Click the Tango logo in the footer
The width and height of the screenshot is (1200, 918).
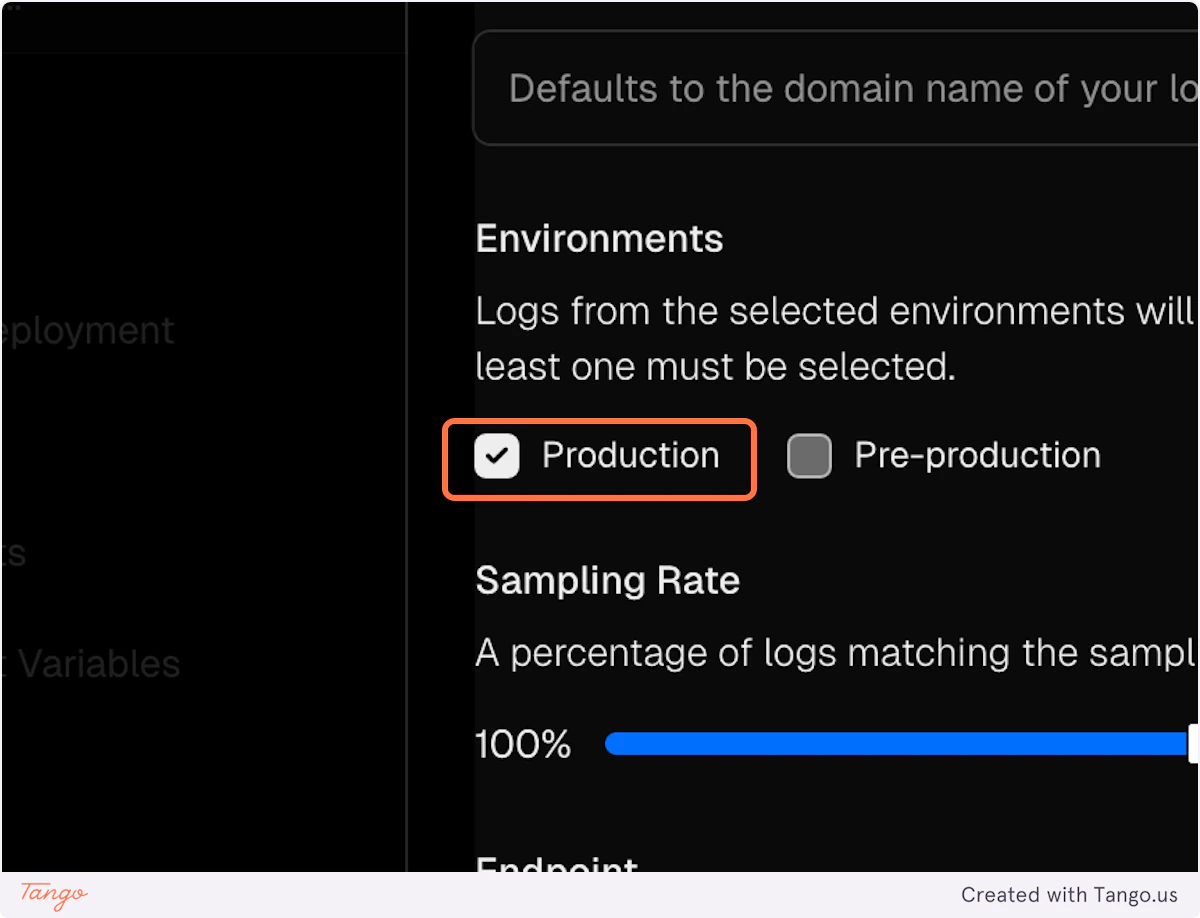coord(51,895)
